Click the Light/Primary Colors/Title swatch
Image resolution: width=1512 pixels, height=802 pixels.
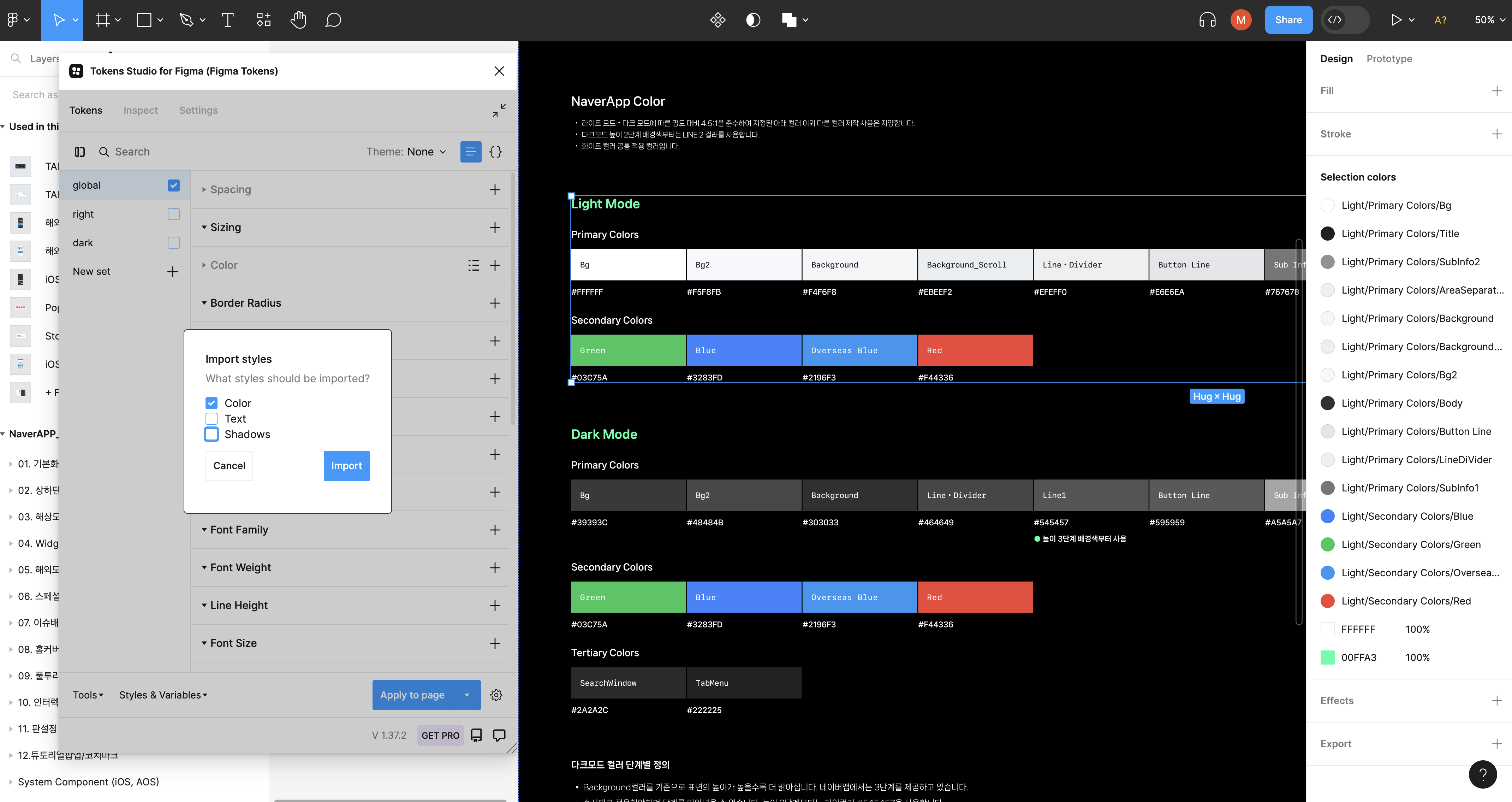pos(1328,234)
